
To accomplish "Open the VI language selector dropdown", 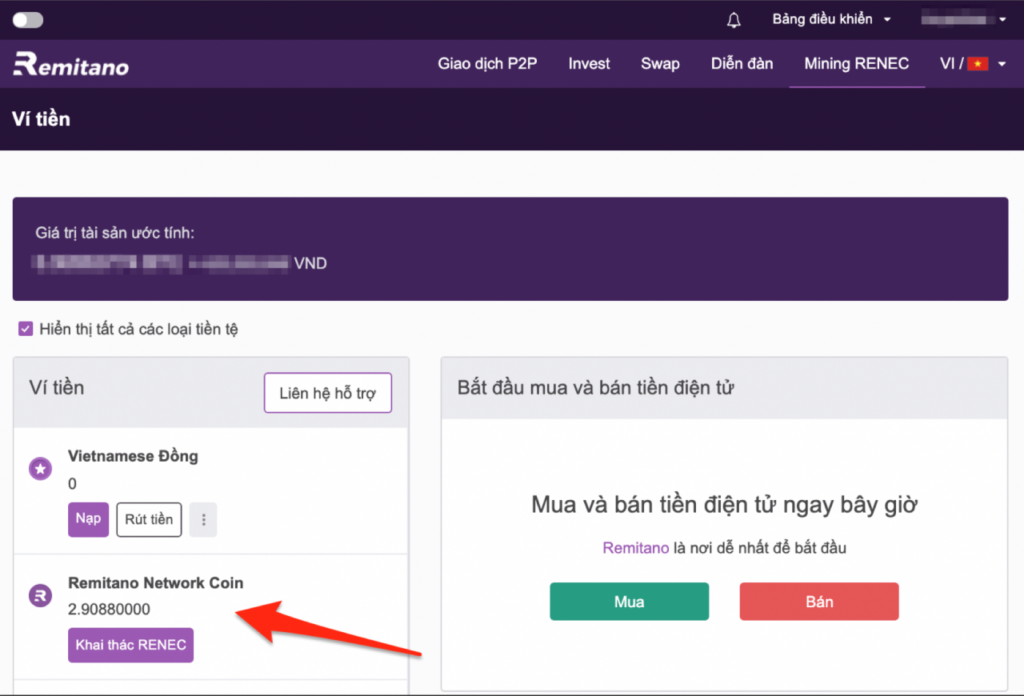I will point(972,64).
